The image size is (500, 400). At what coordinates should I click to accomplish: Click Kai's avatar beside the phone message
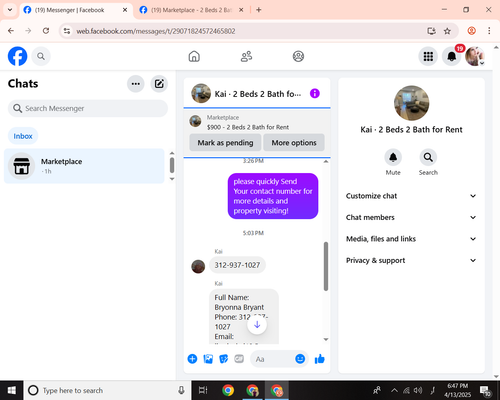pyautogui.click(x=198, y=267)
